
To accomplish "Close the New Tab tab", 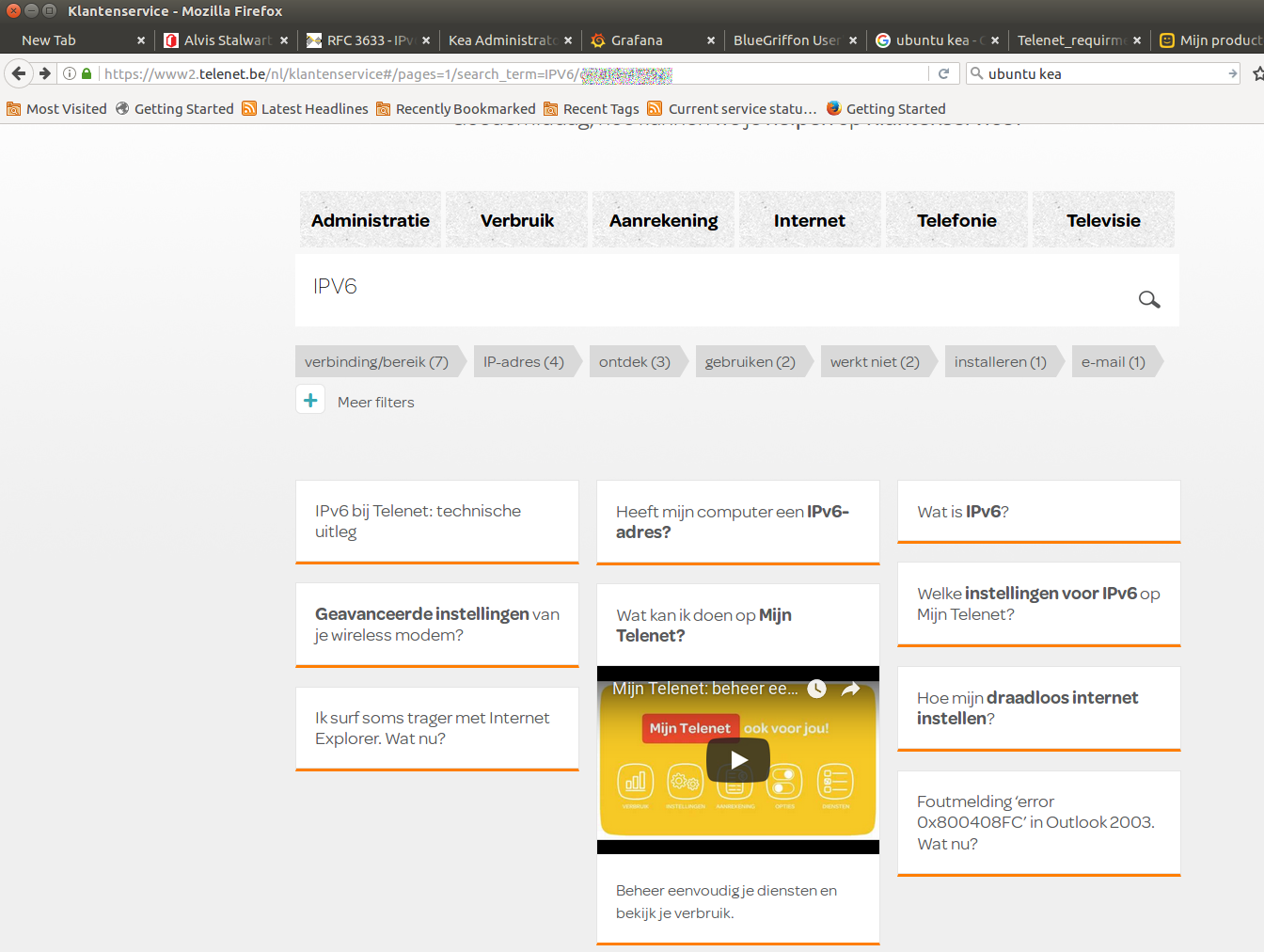I will pos(141,40).
